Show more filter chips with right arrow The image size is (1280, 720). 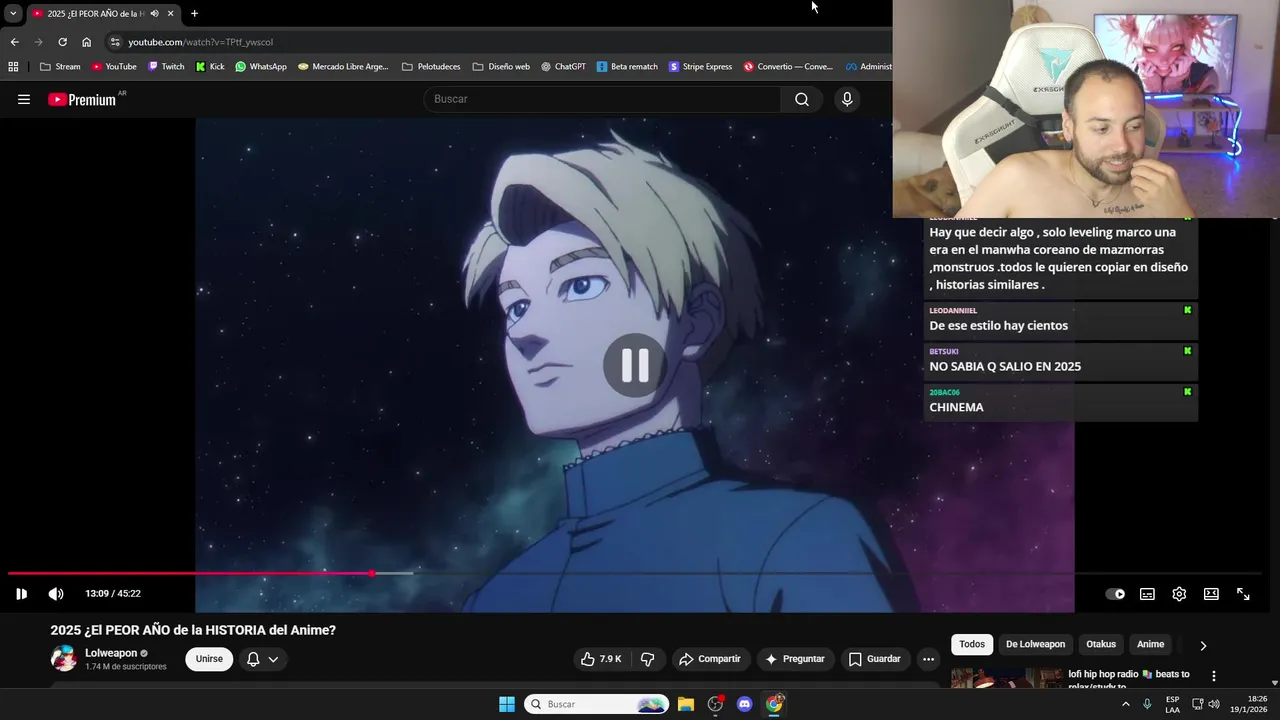(1203, 645)
